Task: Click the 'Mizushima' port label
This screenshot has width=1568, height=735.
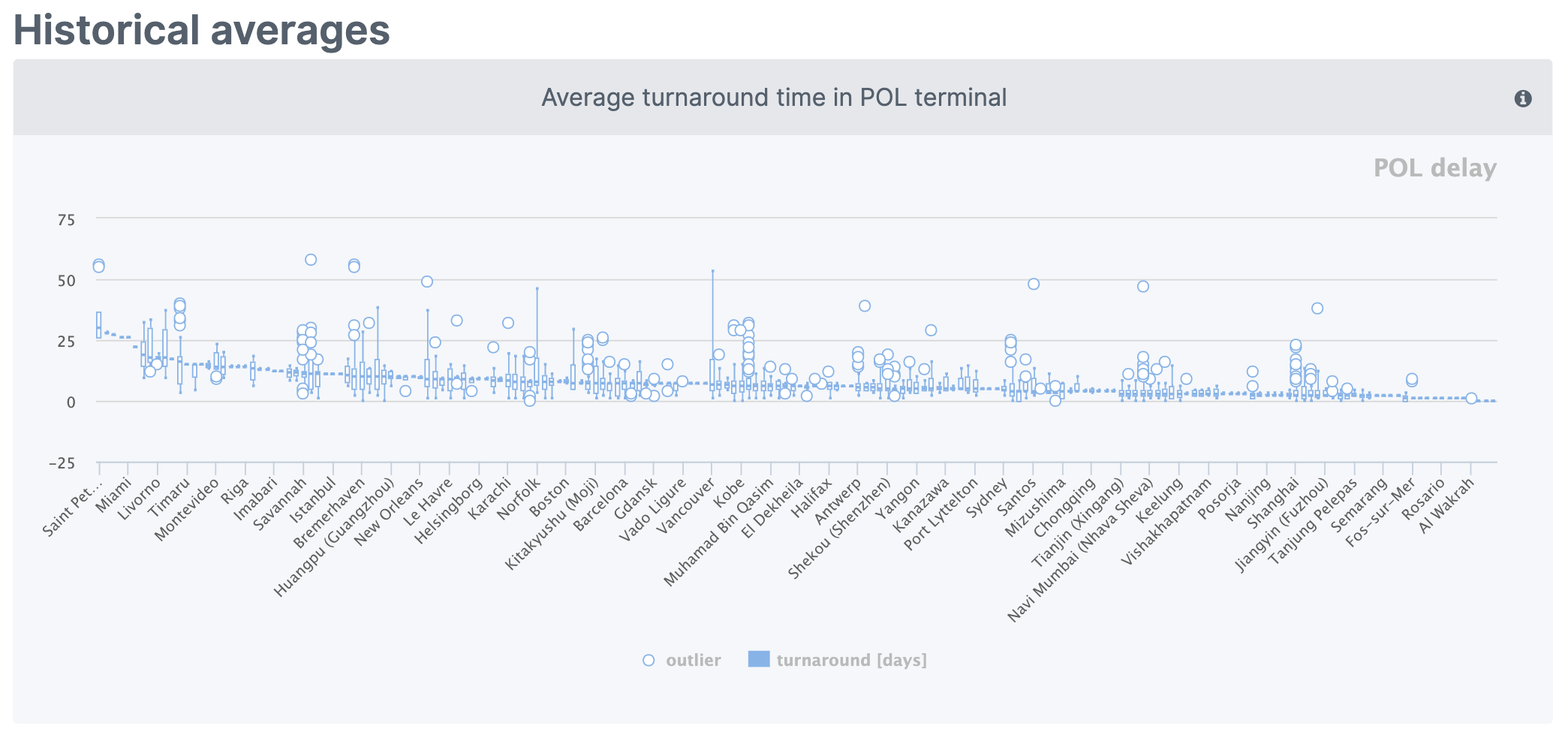Action: 1037,508
